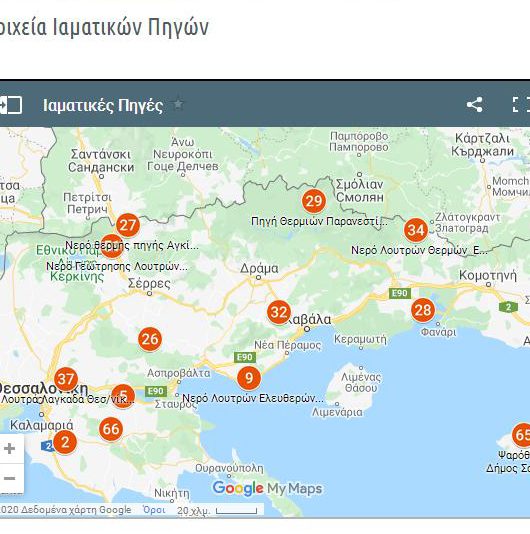
Task: Click the Καβάλα city label
Action: click(x=309, y=319)
